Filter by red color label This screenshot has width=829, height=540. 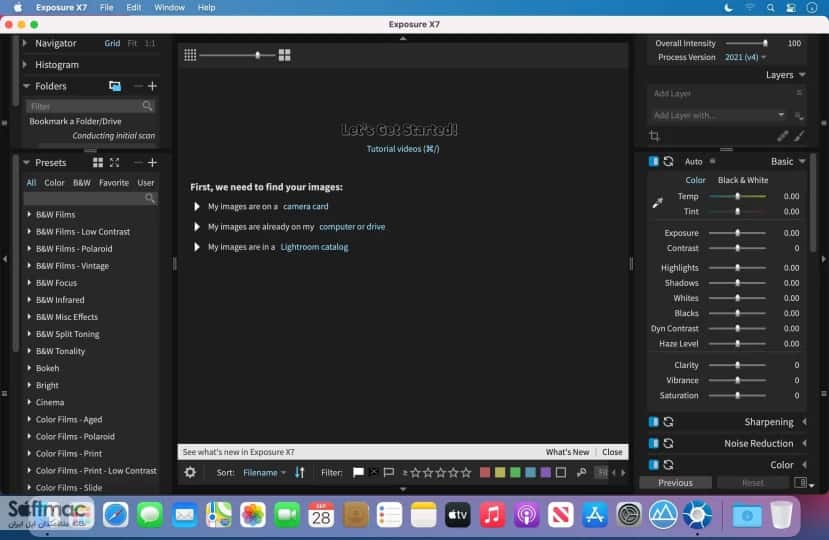[485, 472]
